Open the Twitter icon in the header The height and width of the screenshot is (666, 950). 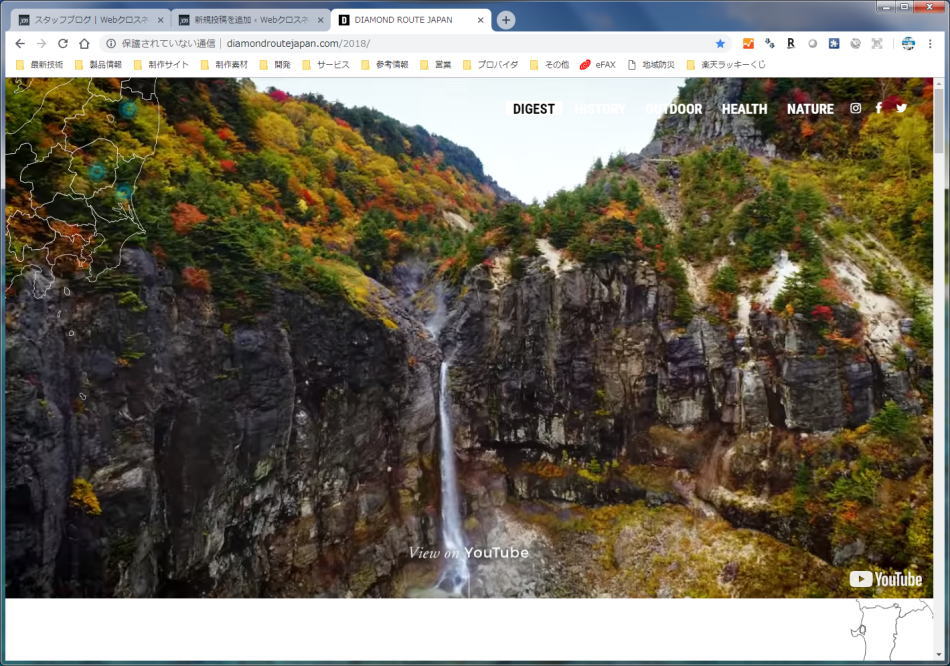pyautogui.click(x=900, y=108)
